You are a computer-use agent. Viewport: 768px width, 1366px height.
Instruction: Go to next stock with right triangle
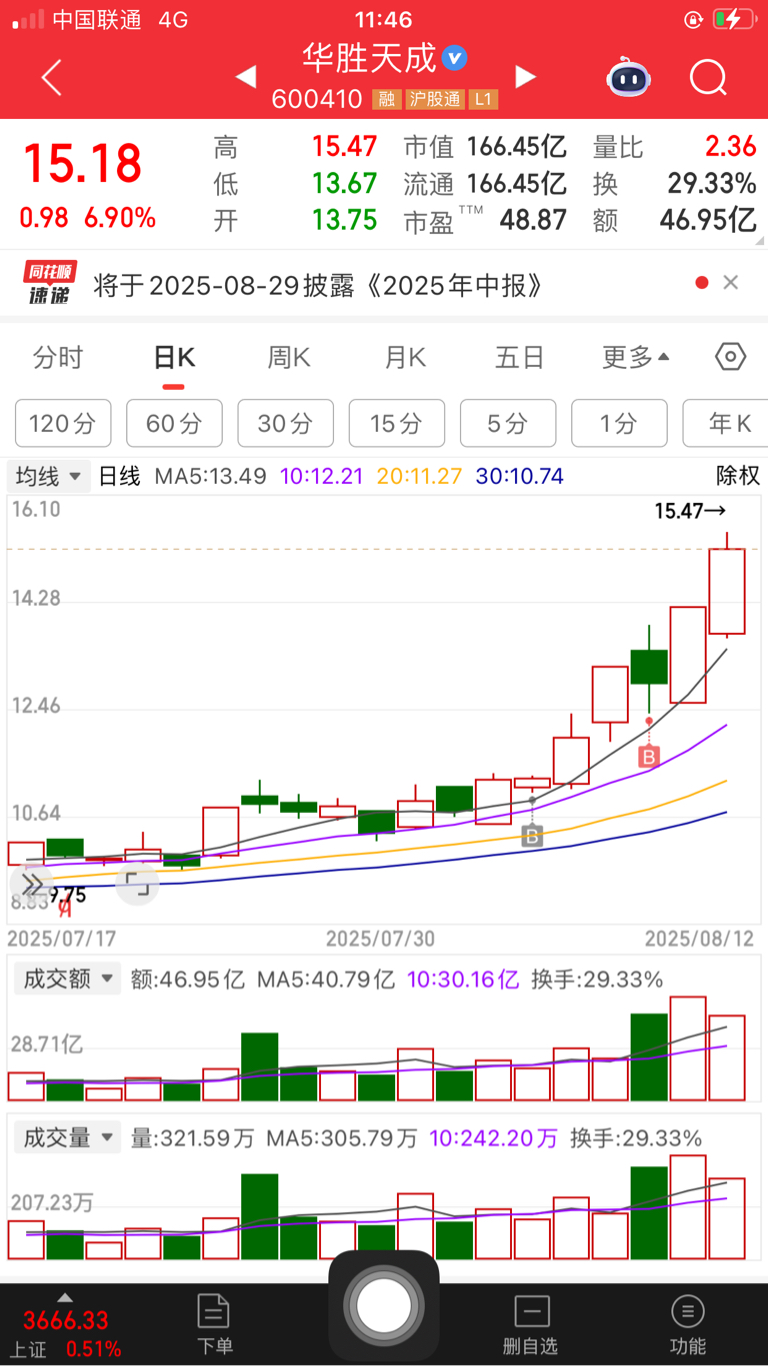(x=525, y=77)
